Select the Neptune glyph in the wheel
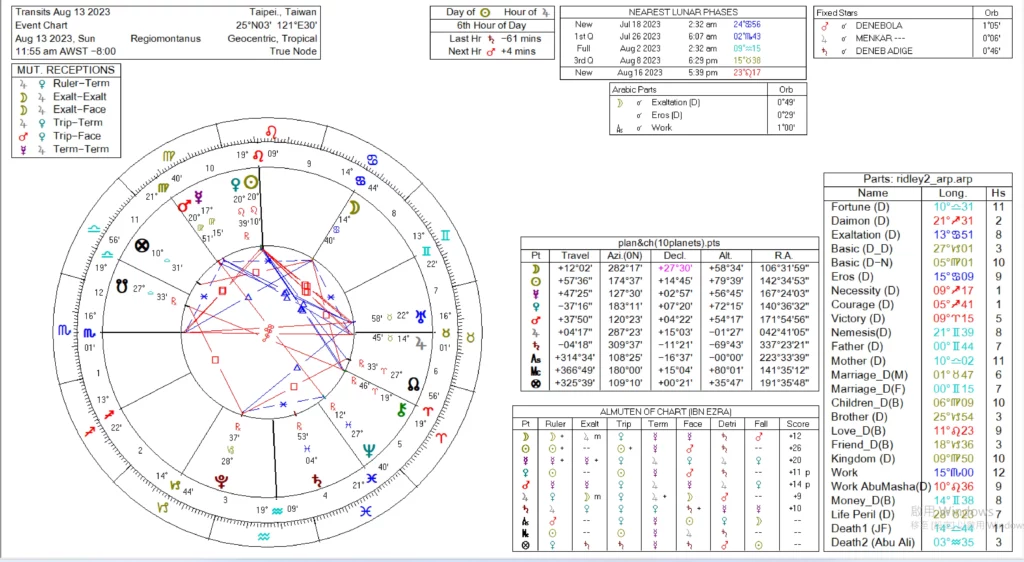This screenshot has width=1024, height=562. pyautogui.click(x=367, y=450)
